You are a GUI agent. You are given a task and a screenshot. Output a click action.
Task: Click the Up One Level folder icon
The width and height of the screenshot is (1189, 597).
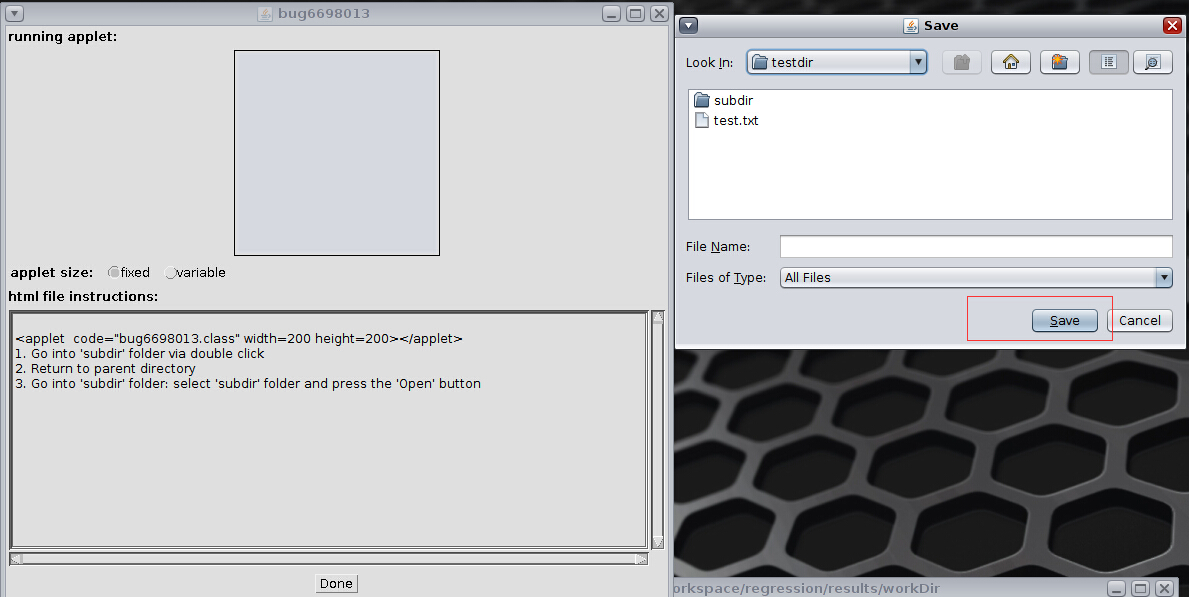click(x=961, y=62)
